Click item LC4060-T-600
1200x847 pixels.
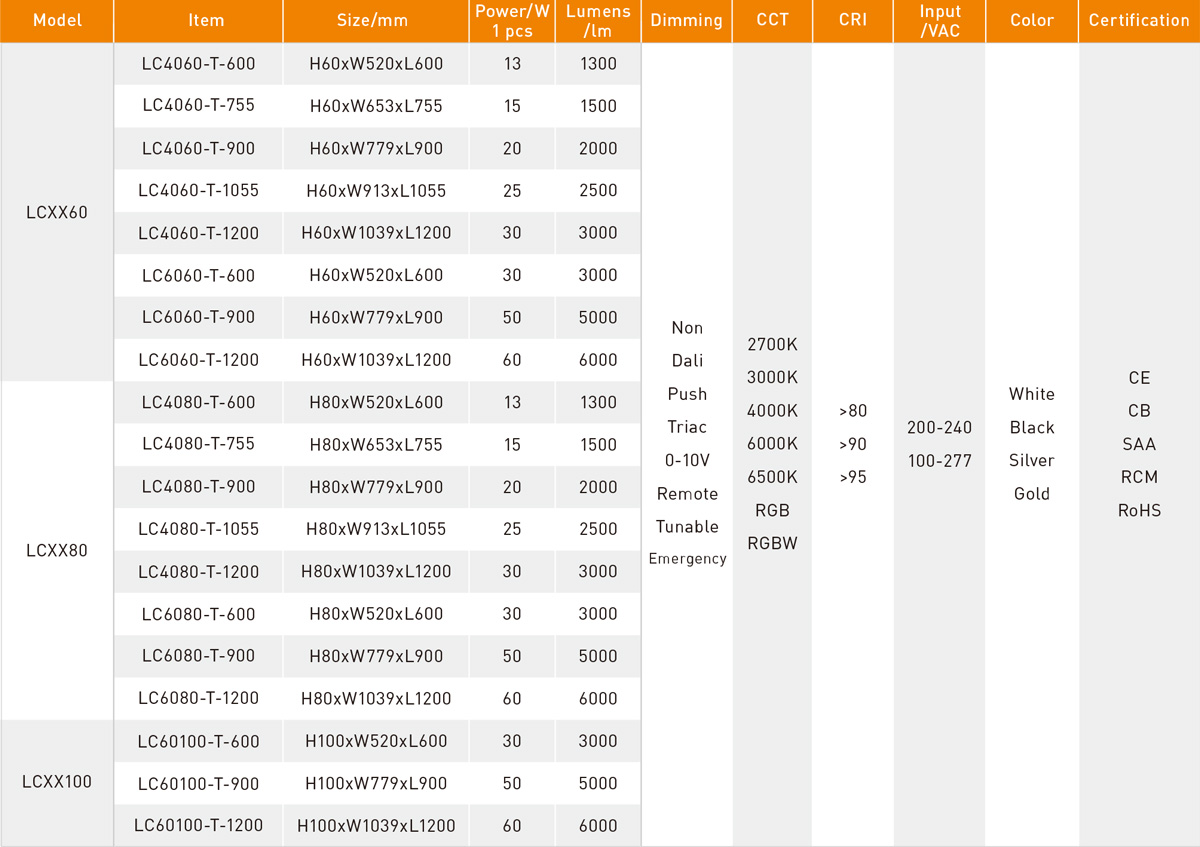(x=199, y=64)
